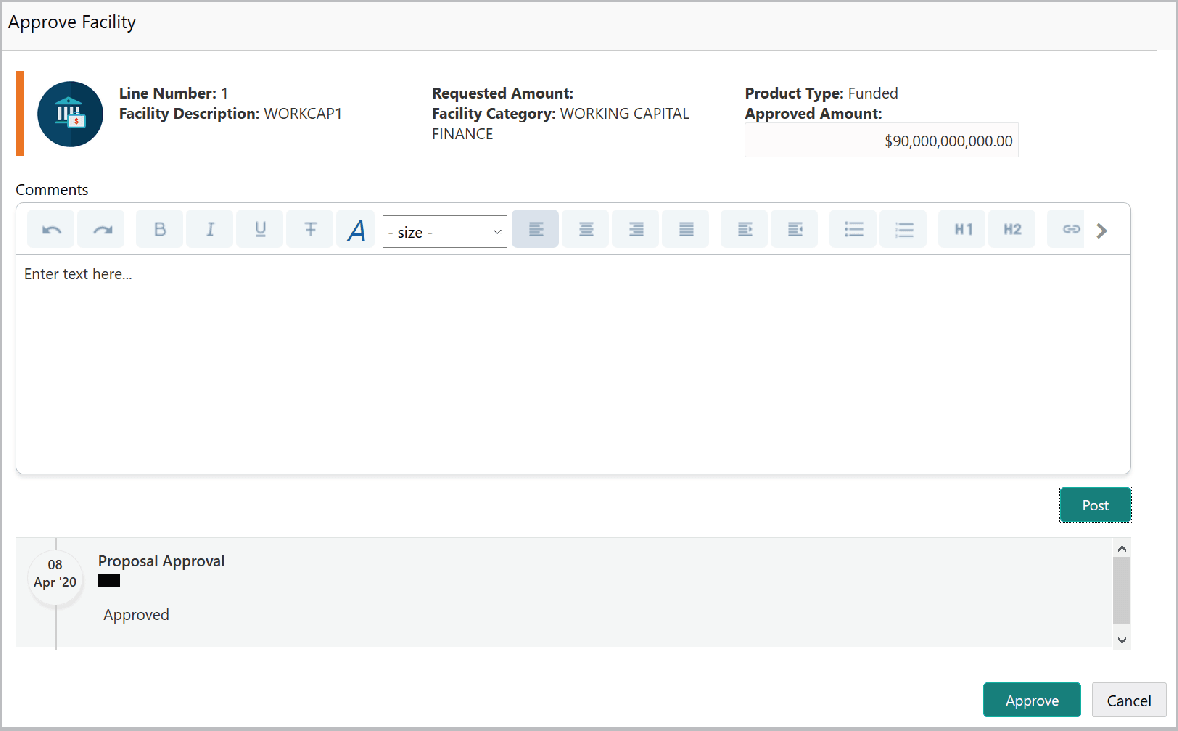
Task: Click the 'Approved' comment text
Action: [x=136, y=615]
